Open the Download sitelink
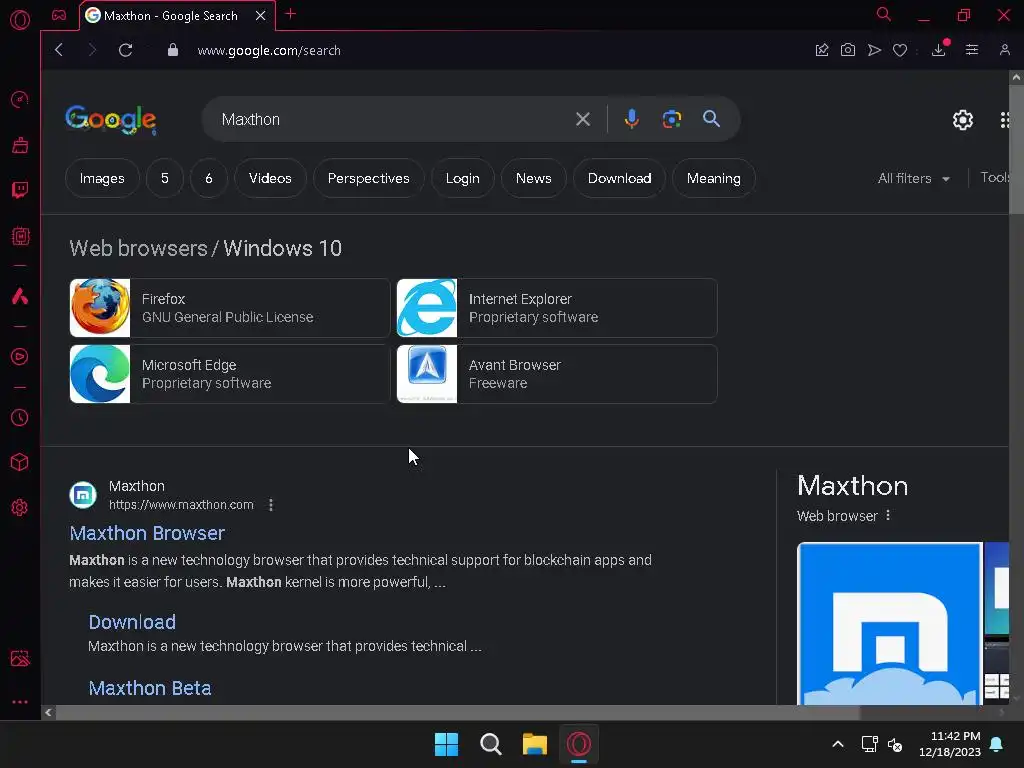Screen dimensions: 1024x768 pyautogui.click(x=132, y=622)
